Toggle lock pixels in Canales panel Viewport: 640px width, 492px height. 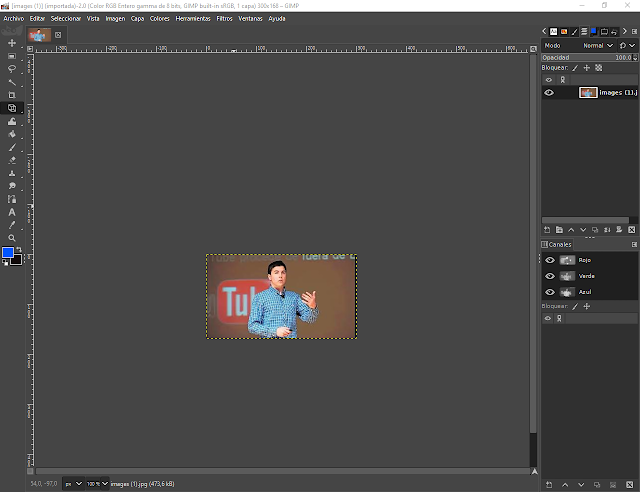click(575, 306)
